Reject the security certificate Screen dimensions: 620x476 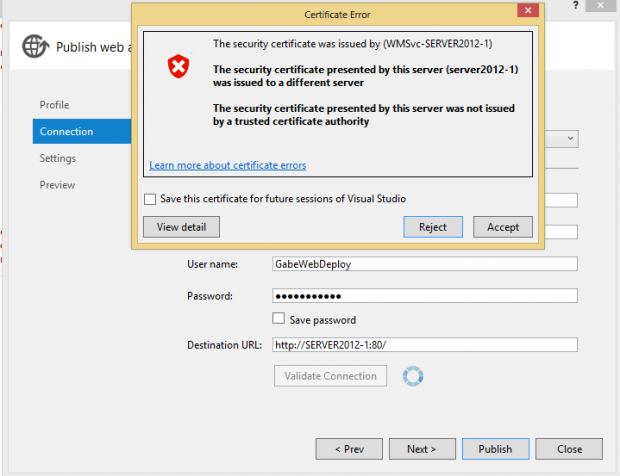(x=433, y=227)
